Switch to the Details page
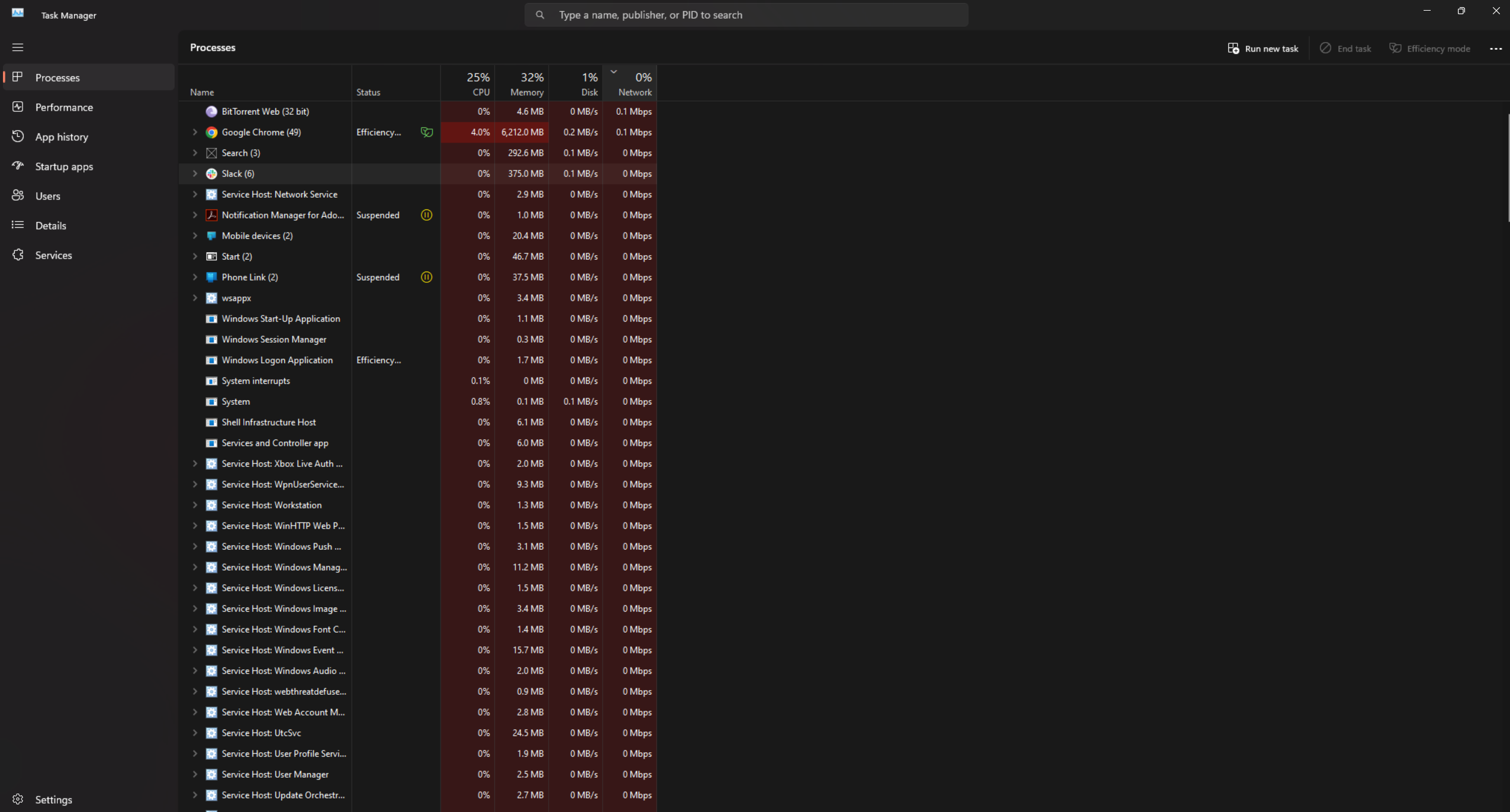Image resolution: width=1510 pixels, height=812 pixels. (x=89, y=225)
